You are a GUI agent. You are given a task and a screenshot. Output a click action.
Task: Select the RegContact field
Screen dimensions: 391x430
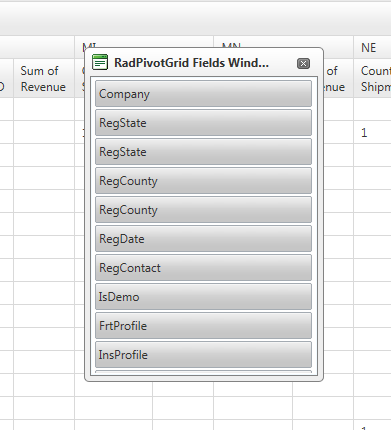click(203, 268)
